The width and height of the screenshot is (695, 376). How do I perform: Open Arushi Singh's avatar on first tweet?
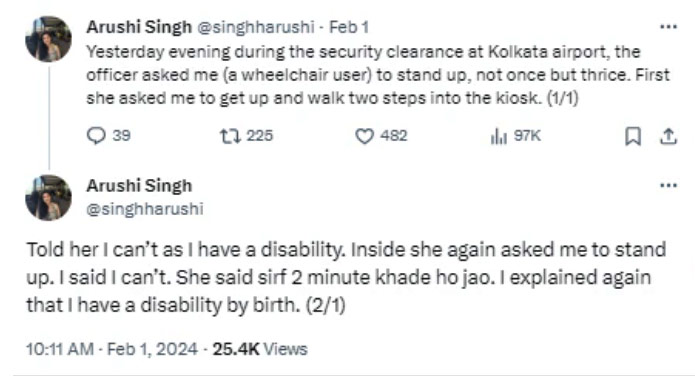48,39
